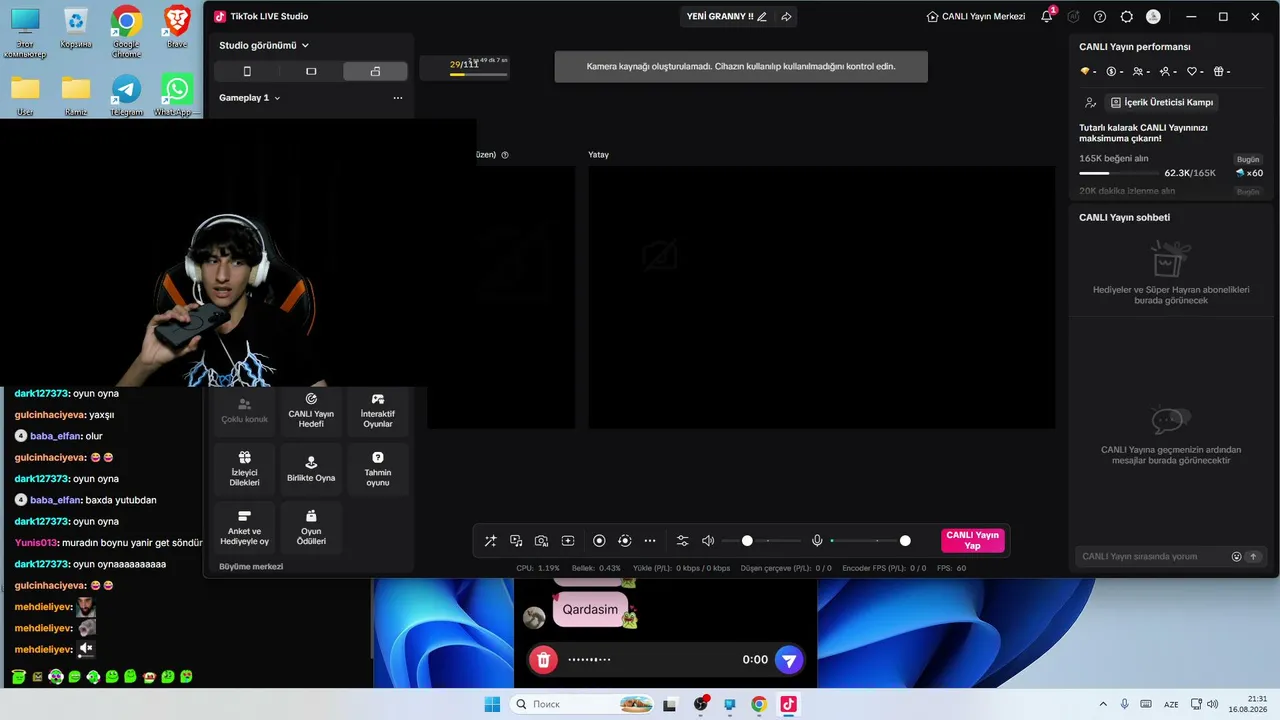Open Gameplay 1 scene more options

coord(398,98)
